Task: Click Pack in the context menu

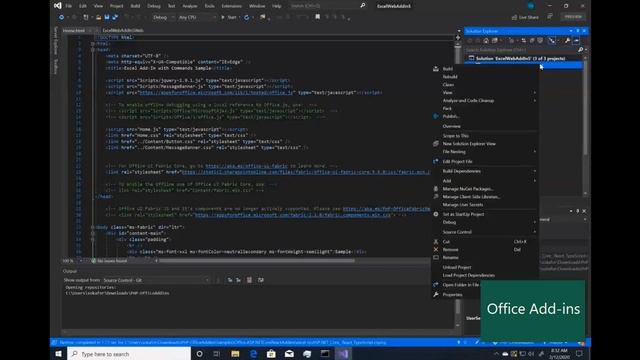Action: [447, 109]
